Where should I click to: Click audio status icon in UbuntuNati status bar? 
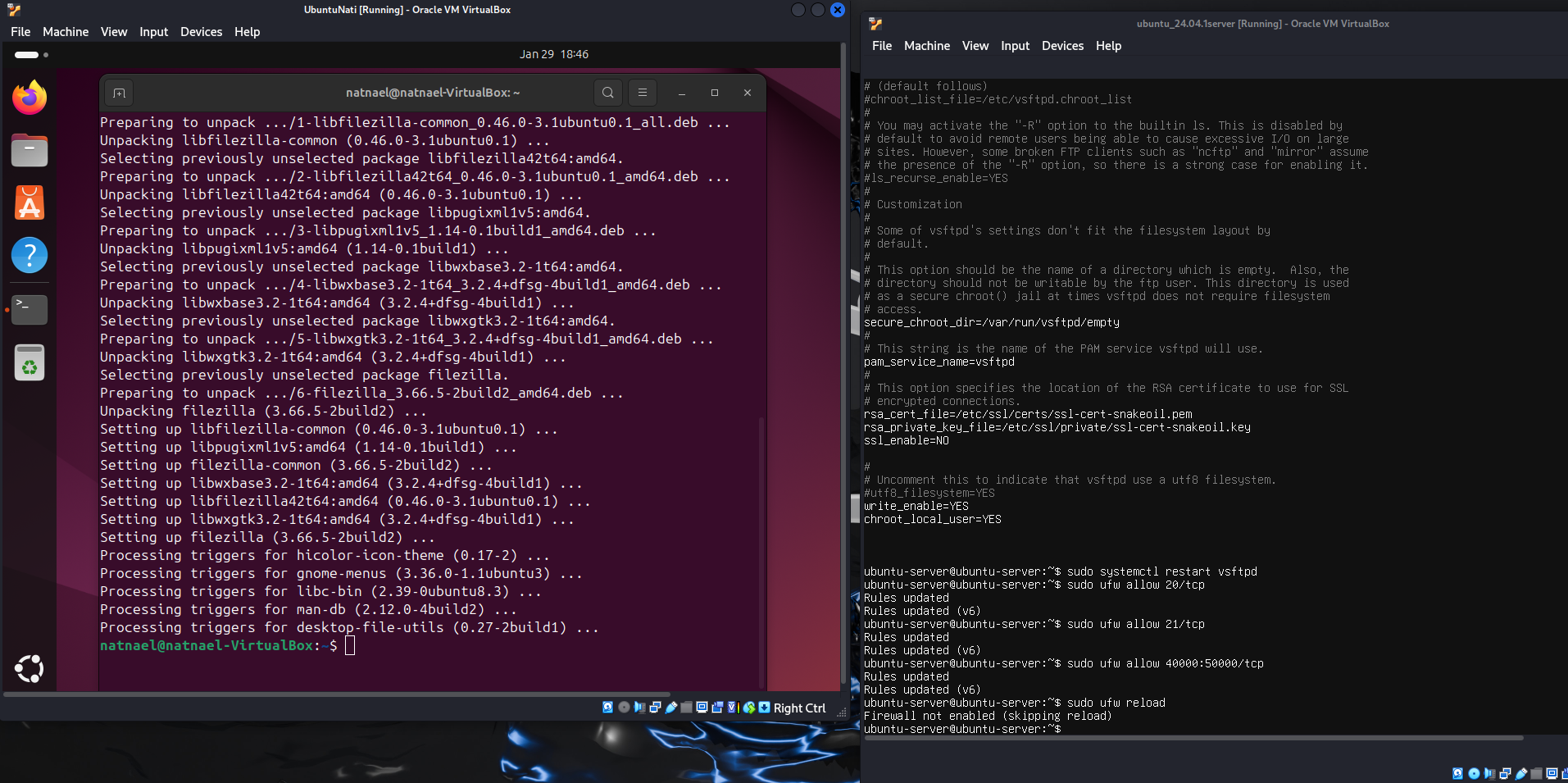click(639, 707)
